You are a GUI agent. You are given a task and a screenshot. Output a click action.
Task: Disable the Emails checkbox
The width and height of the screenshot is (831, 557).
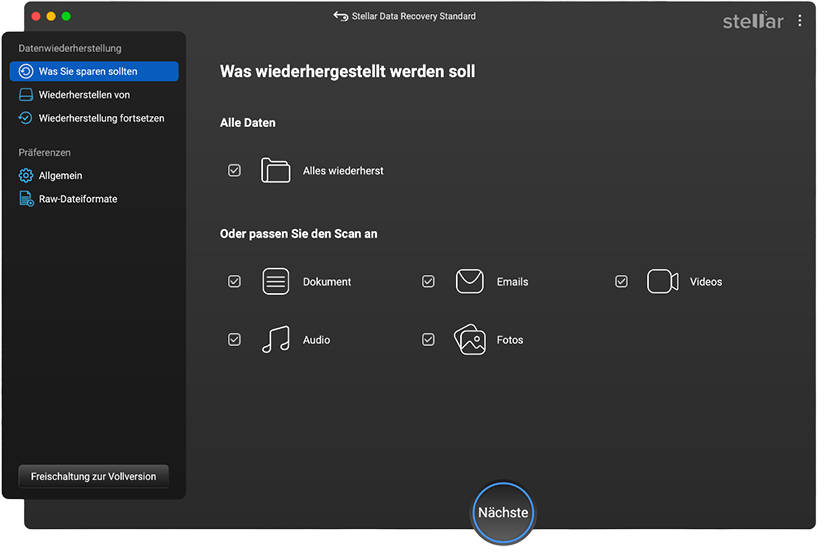(428, 282)
